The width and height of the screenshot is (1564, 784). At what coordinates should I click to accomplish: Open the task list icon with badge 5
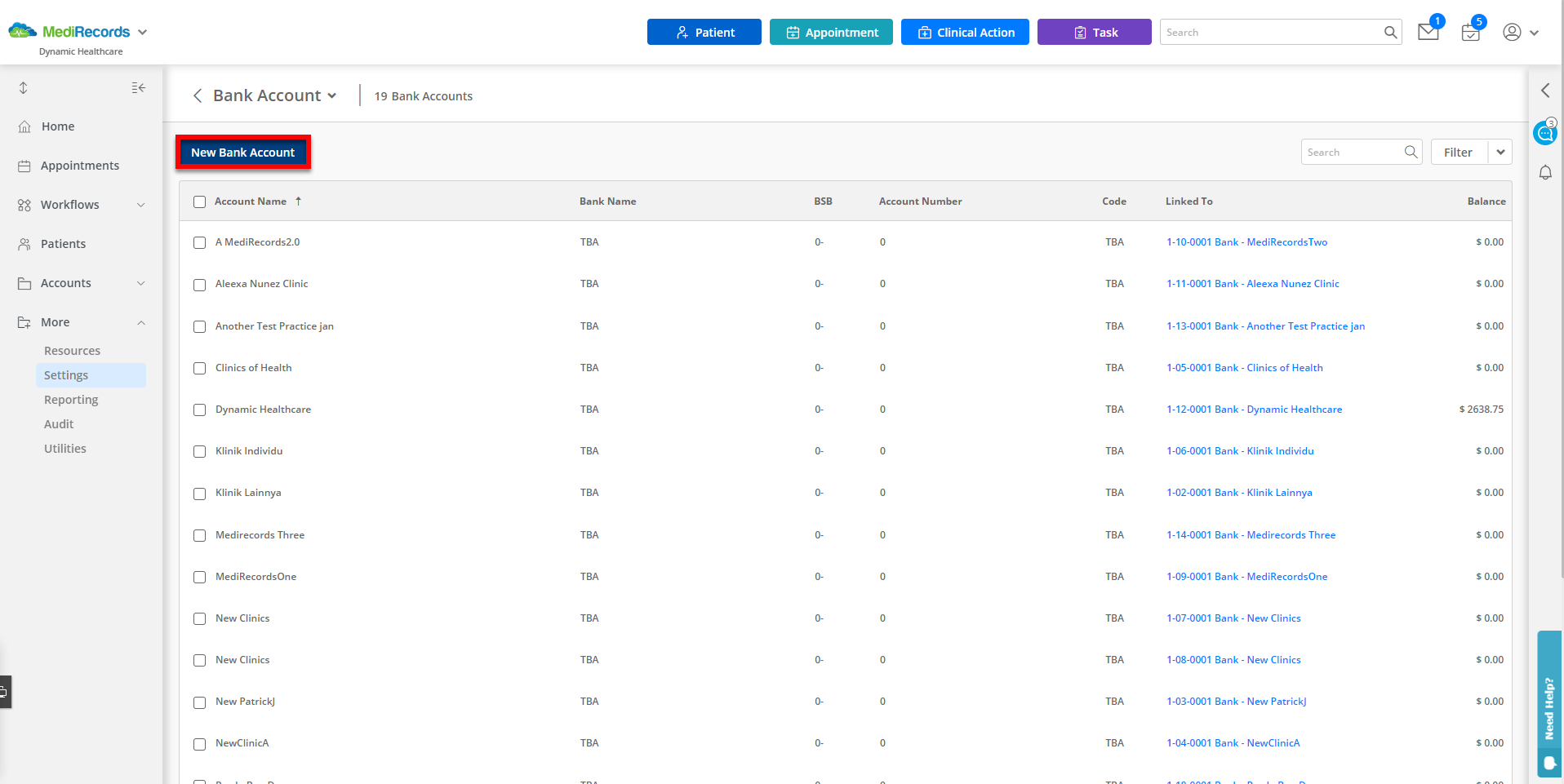point(1470,33)
